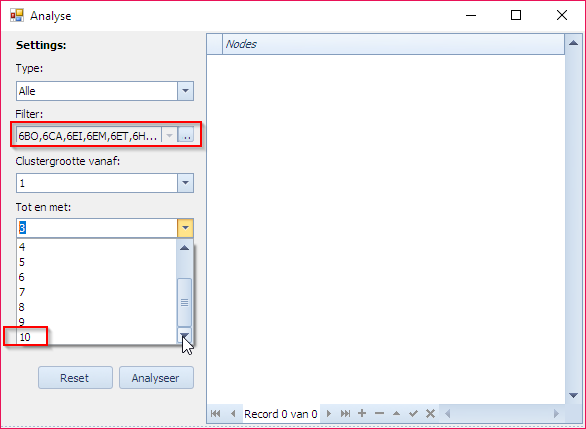
Task: Confirm edit checkmark icon in navigator
Action: [x=413, y=414]
